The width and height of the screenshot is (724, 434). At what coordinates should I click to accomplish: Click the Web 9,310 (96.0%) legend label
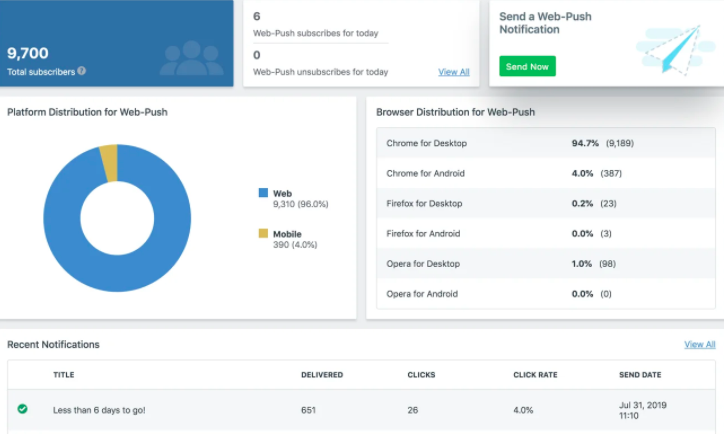pyautogui.click(x=300, y=199)
